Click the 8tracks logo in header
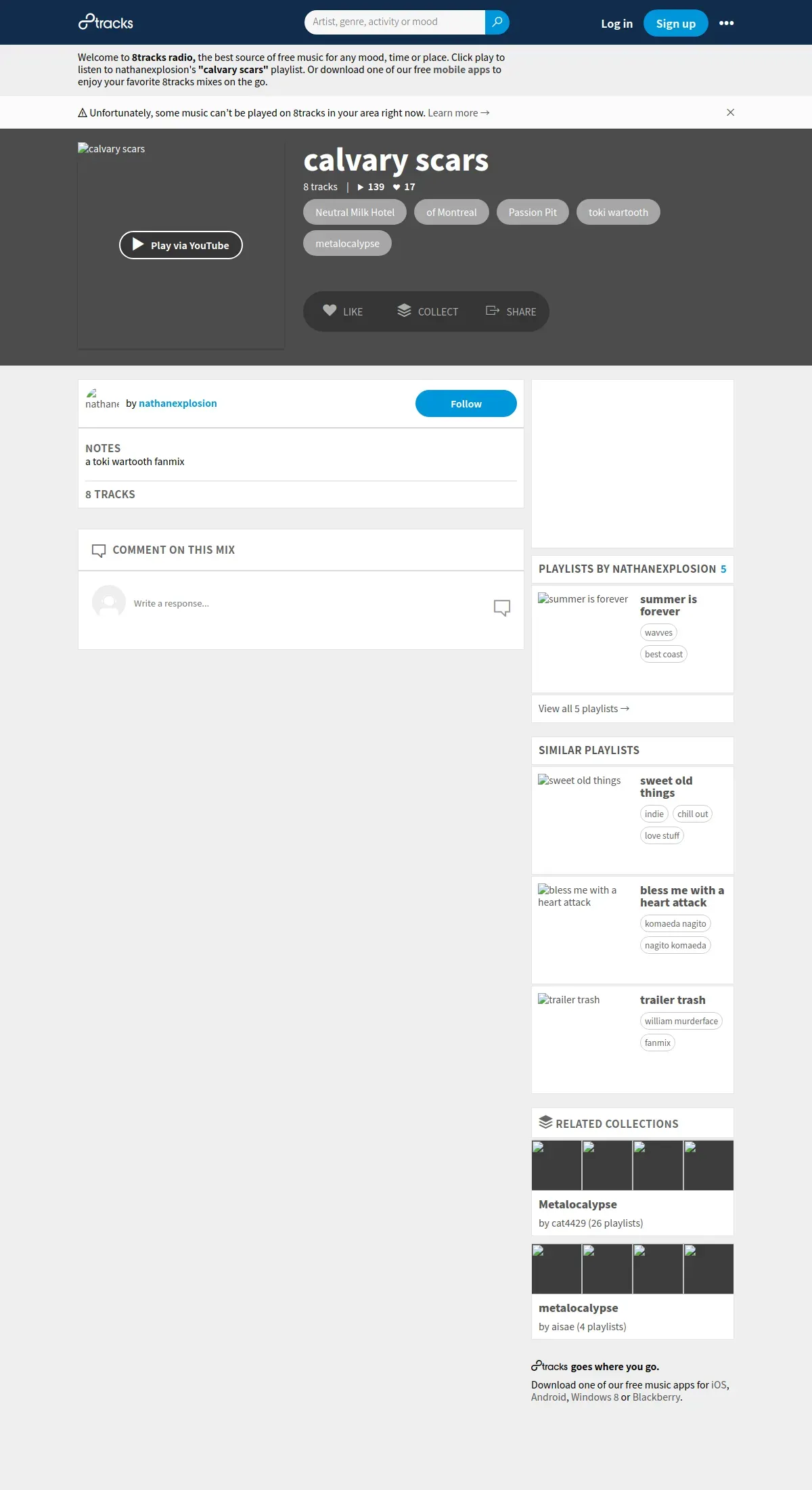This screenshot has height=1490, width=812. 106,22
